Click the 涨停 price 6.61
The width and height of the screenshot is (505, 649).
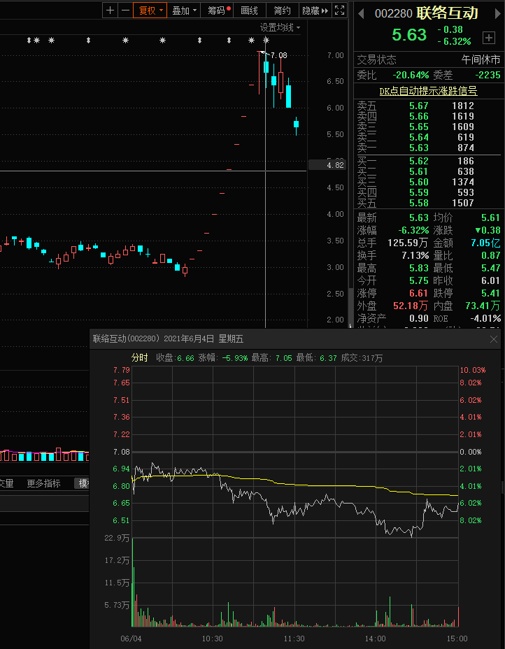click(x=418, y=293)
